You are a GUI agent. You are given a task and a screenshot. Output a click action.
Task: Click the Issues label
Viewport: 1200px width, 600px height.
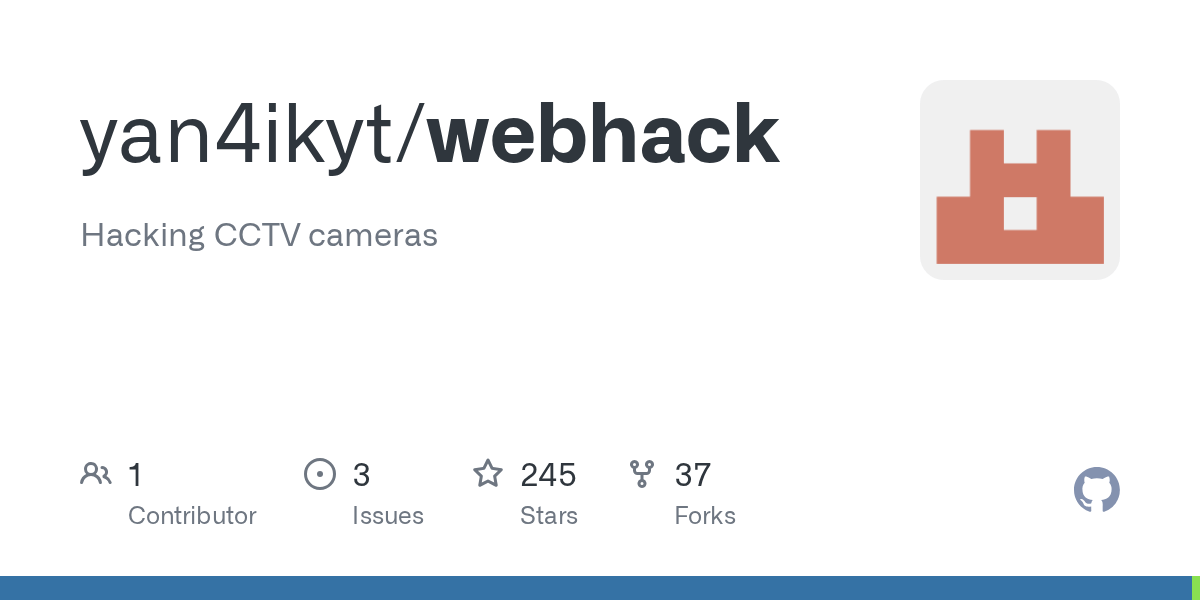coord(388,516)
